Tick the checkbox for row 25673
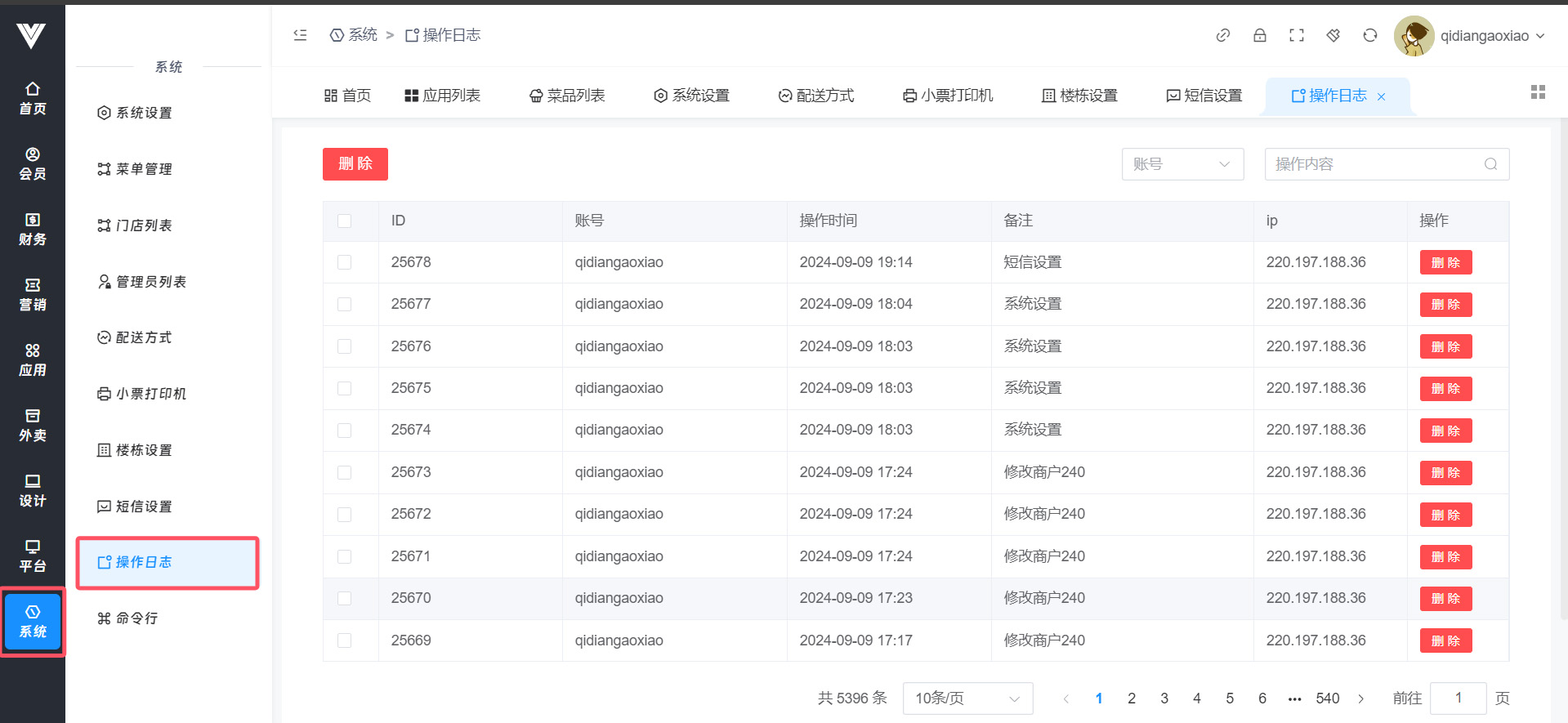The height and width of the screenshot is (723, 1568). point(344,472)
